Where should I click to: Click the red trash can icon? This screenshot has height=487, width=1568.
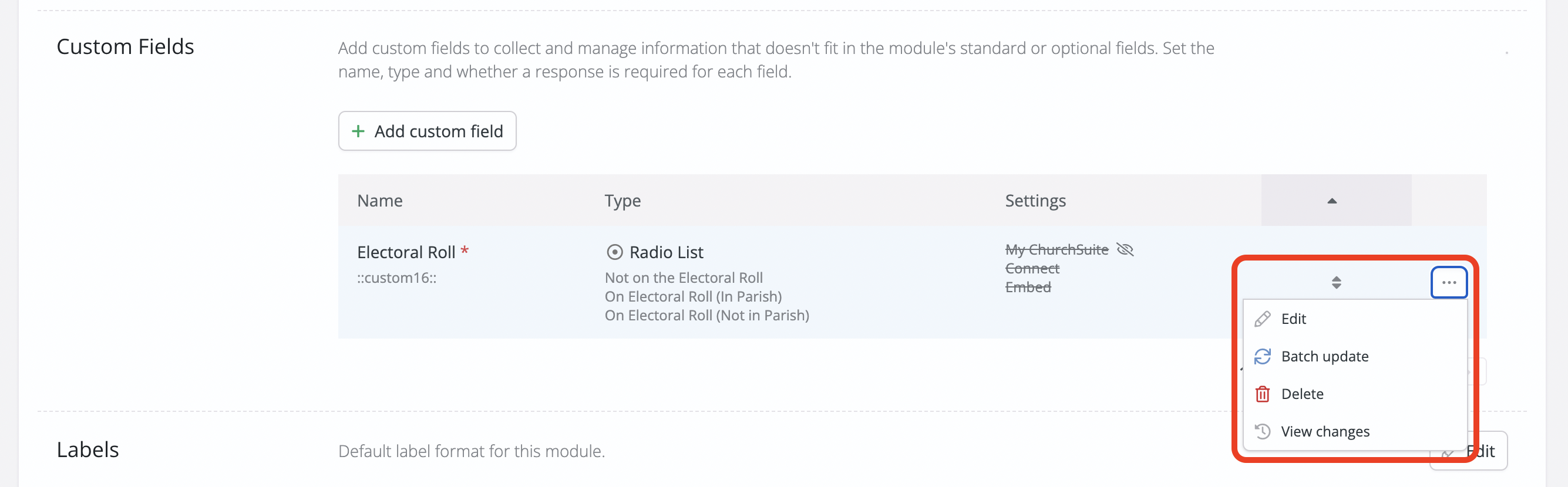1263,394
